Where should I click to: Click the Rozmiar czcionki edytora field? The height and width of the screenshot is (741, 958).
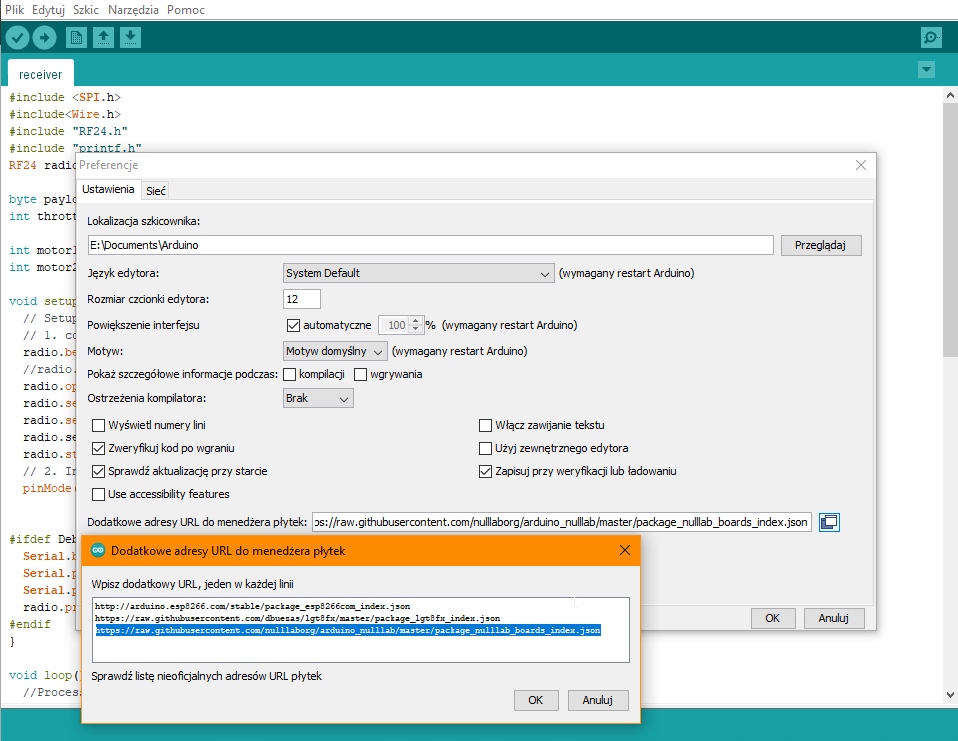pyautogui.click(x=302, y=299)
